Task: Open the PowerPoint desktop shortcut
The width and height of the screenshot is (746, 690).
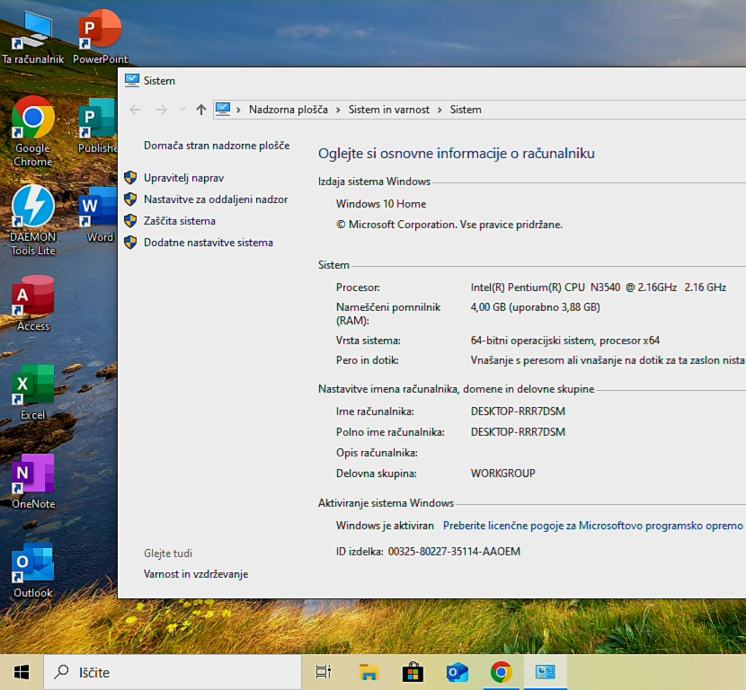Action: tap(100, 37)
